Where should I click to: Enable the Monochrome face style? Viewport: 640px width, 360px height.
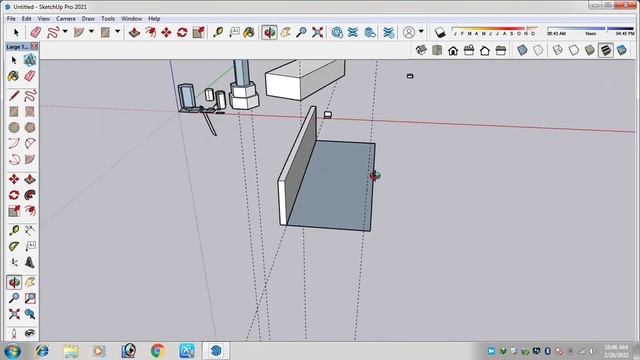pyautogui.click(x=622, y=50)
